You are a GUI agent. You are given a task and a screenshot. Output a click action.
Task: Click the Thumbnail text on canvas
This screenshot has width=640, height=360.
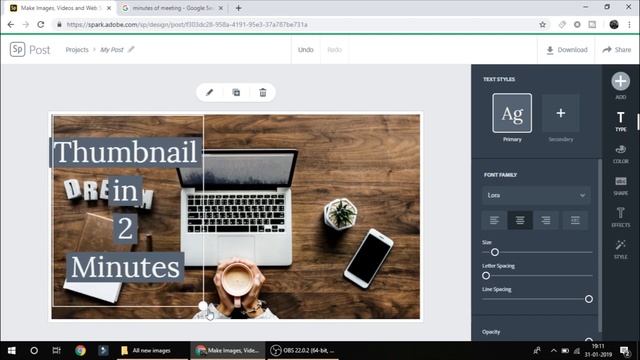(x=125, y=152)
